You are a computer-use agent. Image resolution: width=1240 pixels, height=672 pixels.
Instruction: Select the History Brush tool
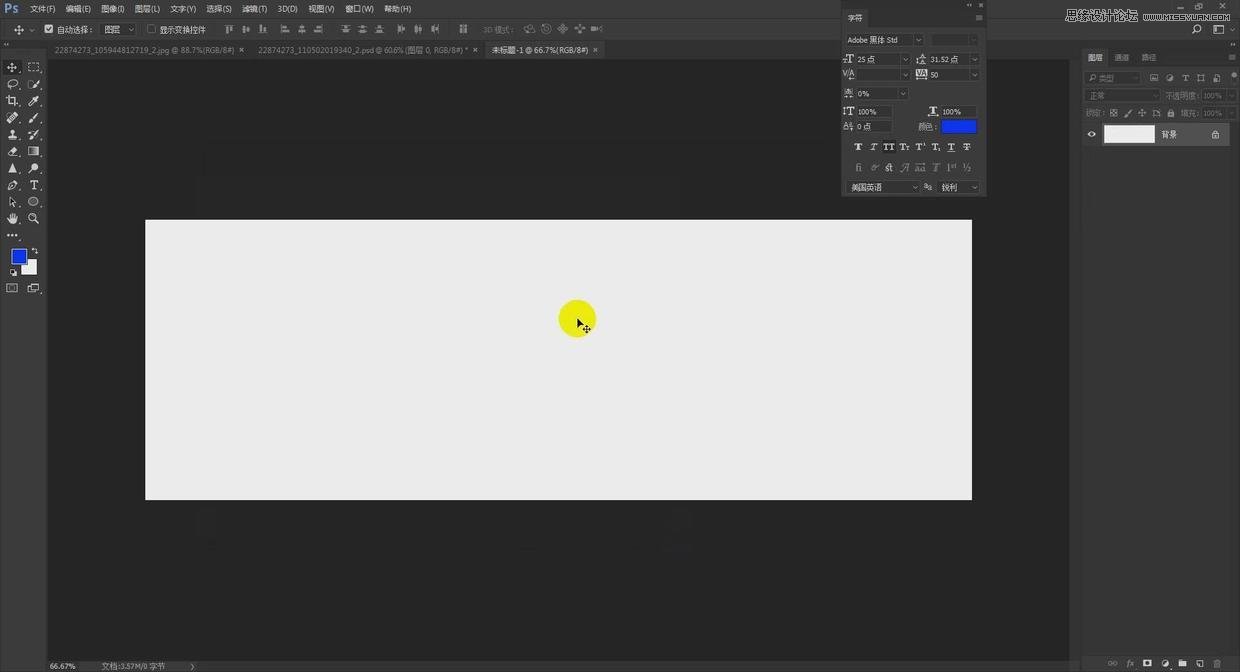click(x=34, y=134)
